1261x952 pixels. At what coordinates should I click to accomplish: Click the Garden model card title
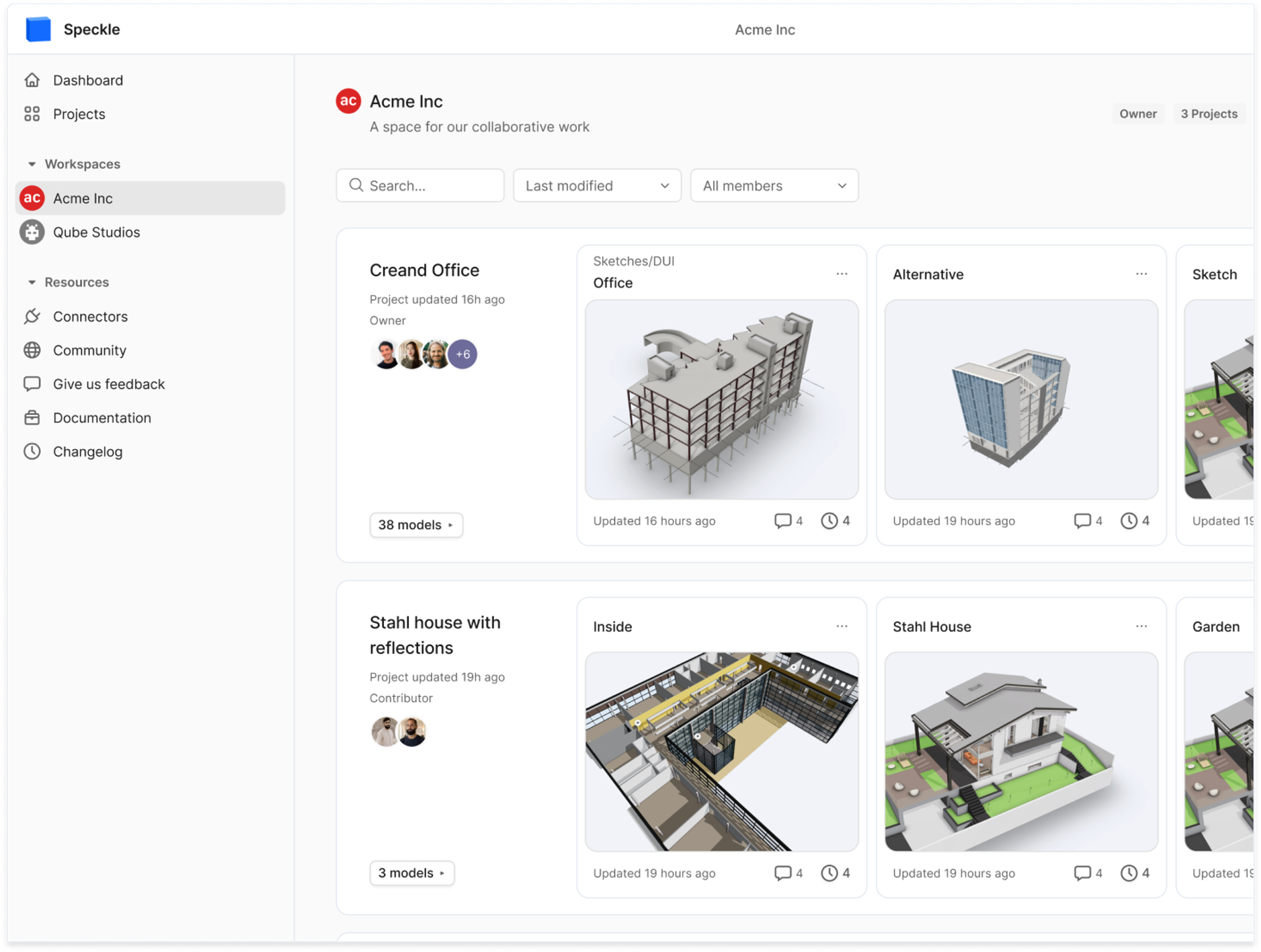pyautogui.click(x=1216, y=627)
